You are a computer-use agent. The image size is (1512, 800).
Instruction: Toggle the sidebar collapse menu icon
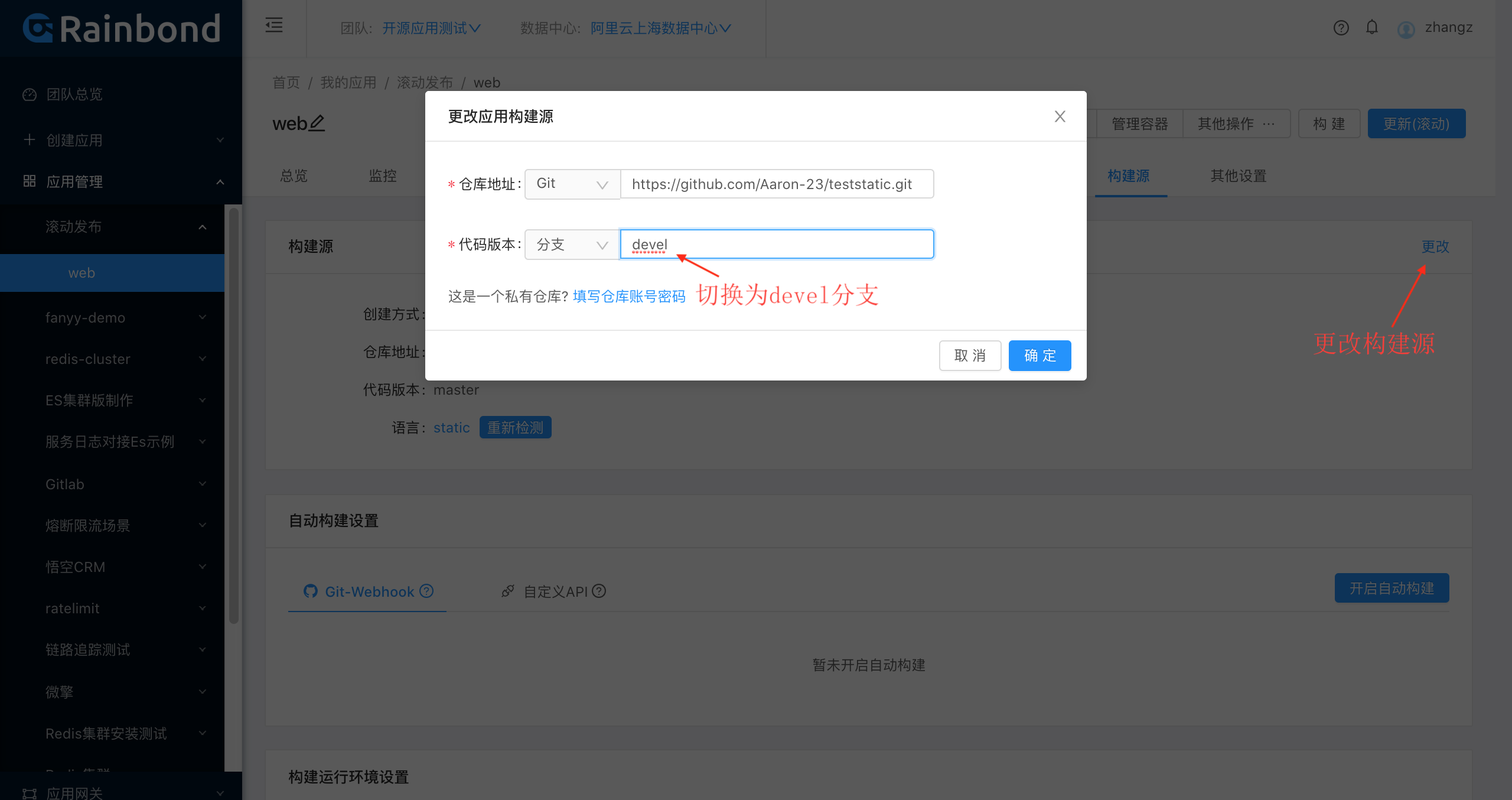click(274, 25)
